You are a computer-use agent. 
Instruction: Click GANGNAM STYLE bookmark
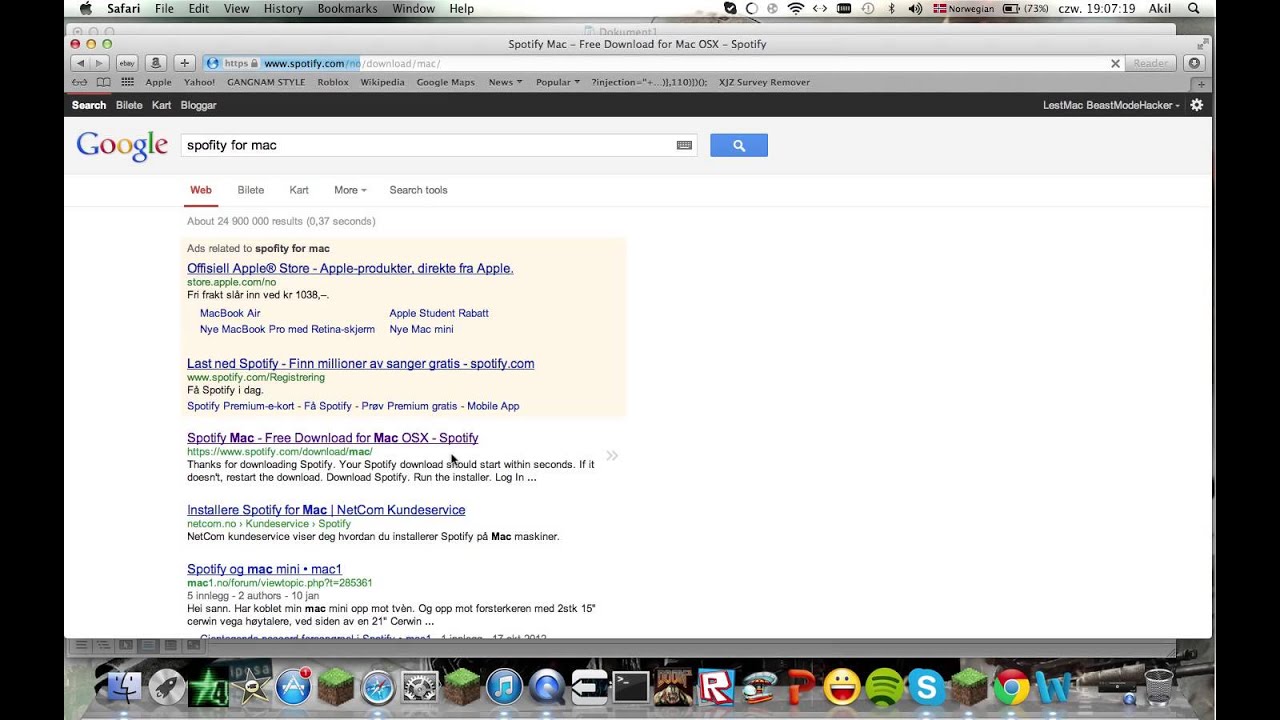point(266,82)
